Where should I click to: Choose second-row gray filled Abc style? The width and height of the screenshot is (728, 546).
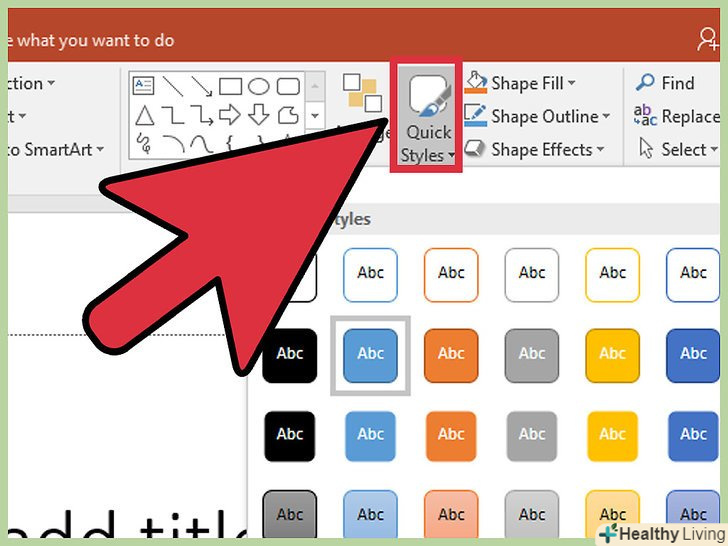pyautogui.click(x=532, y=356)
